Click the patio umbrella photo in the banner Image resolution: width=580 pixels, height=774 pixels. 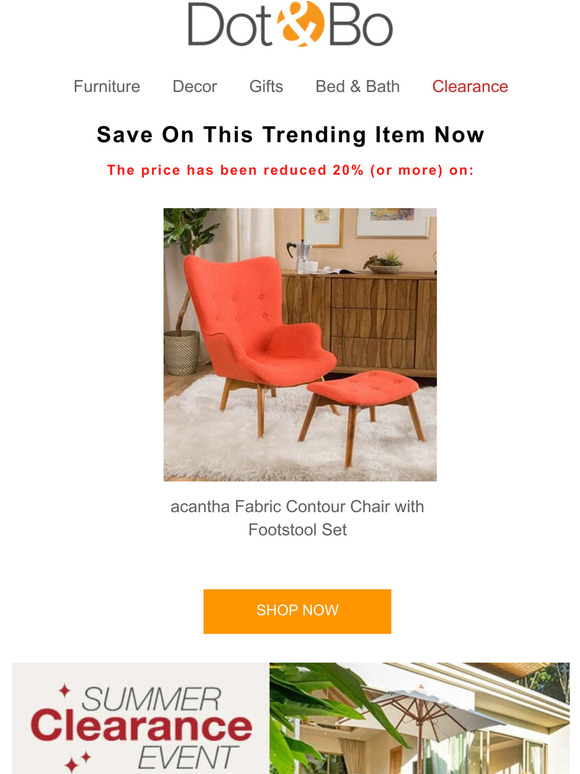click(420, 718)
